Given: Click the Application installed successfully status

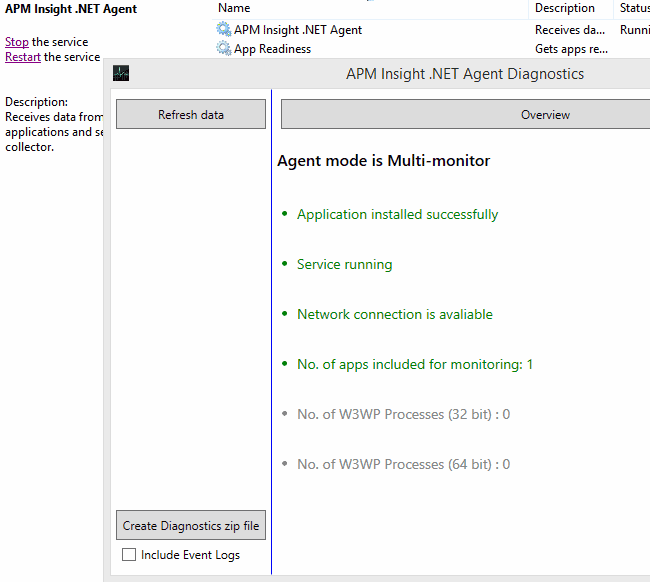Looking at the screenshot, I should point(397,215).
